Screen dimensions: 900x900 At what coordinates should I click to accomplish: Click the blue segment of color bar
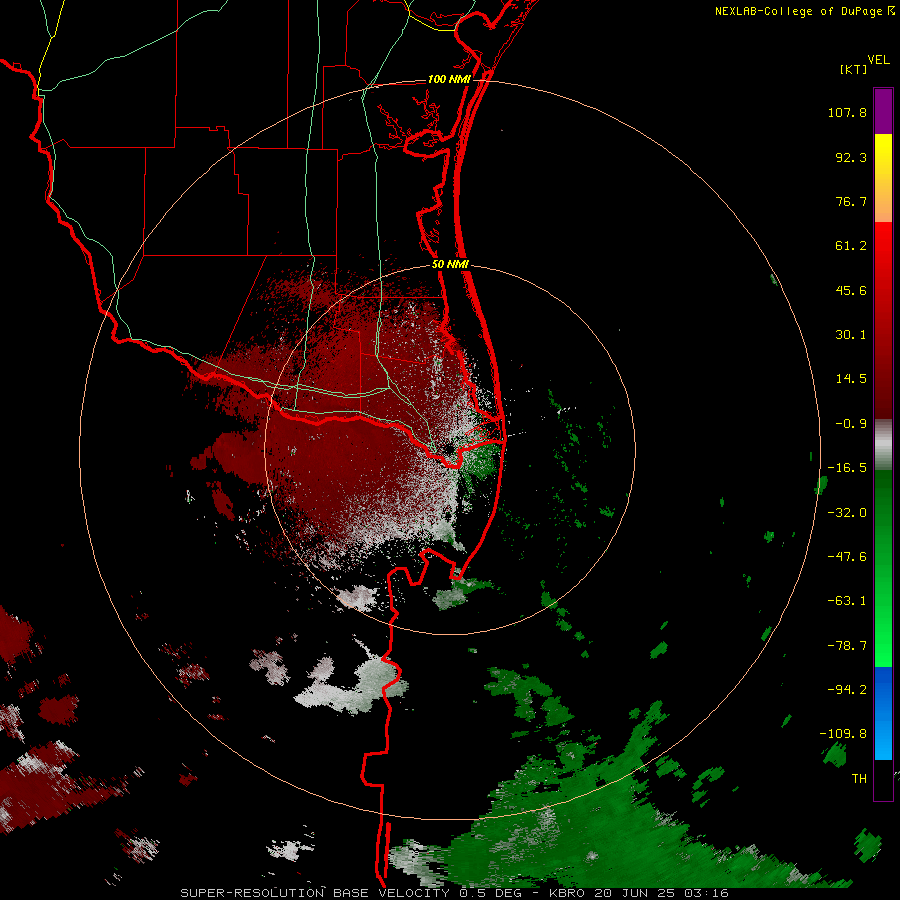(x=883, y=713)
